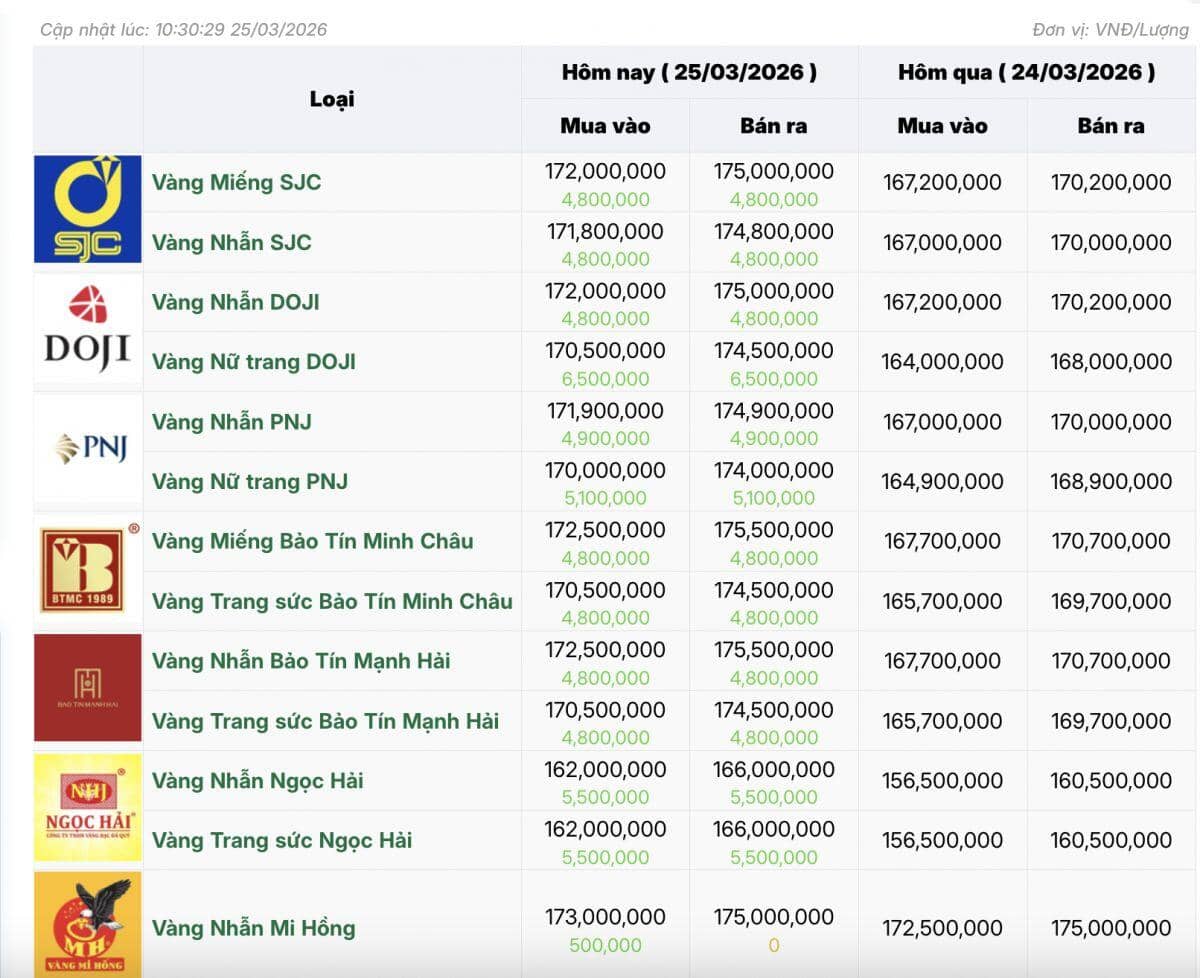Select Vàng Nhẫn SJC yesterday sell price 170,000,000
1200x978 pixels.
1111,243
